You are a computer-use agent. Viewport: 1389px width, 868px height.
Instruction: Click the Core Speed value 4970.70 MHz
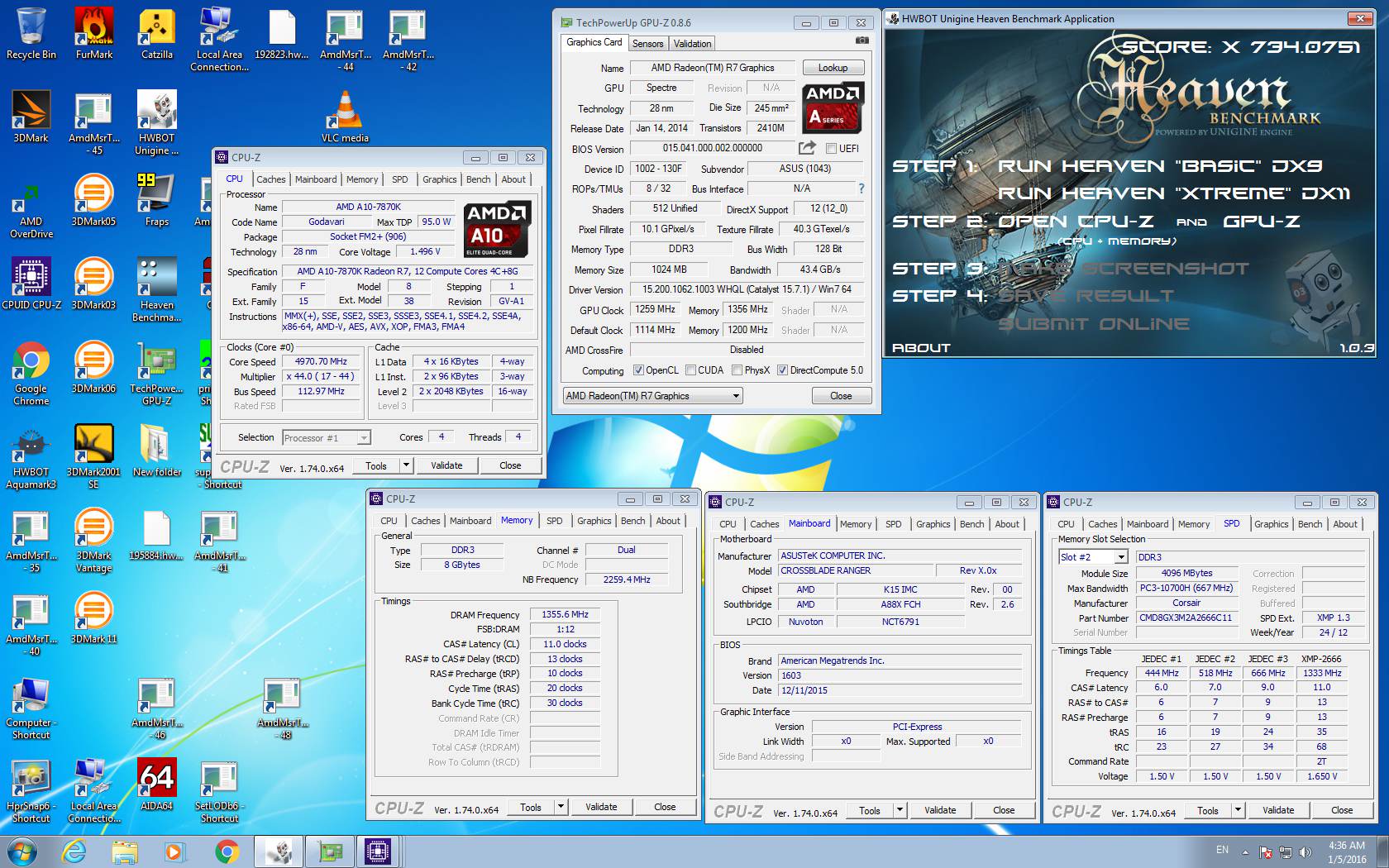tap(322, 361)
